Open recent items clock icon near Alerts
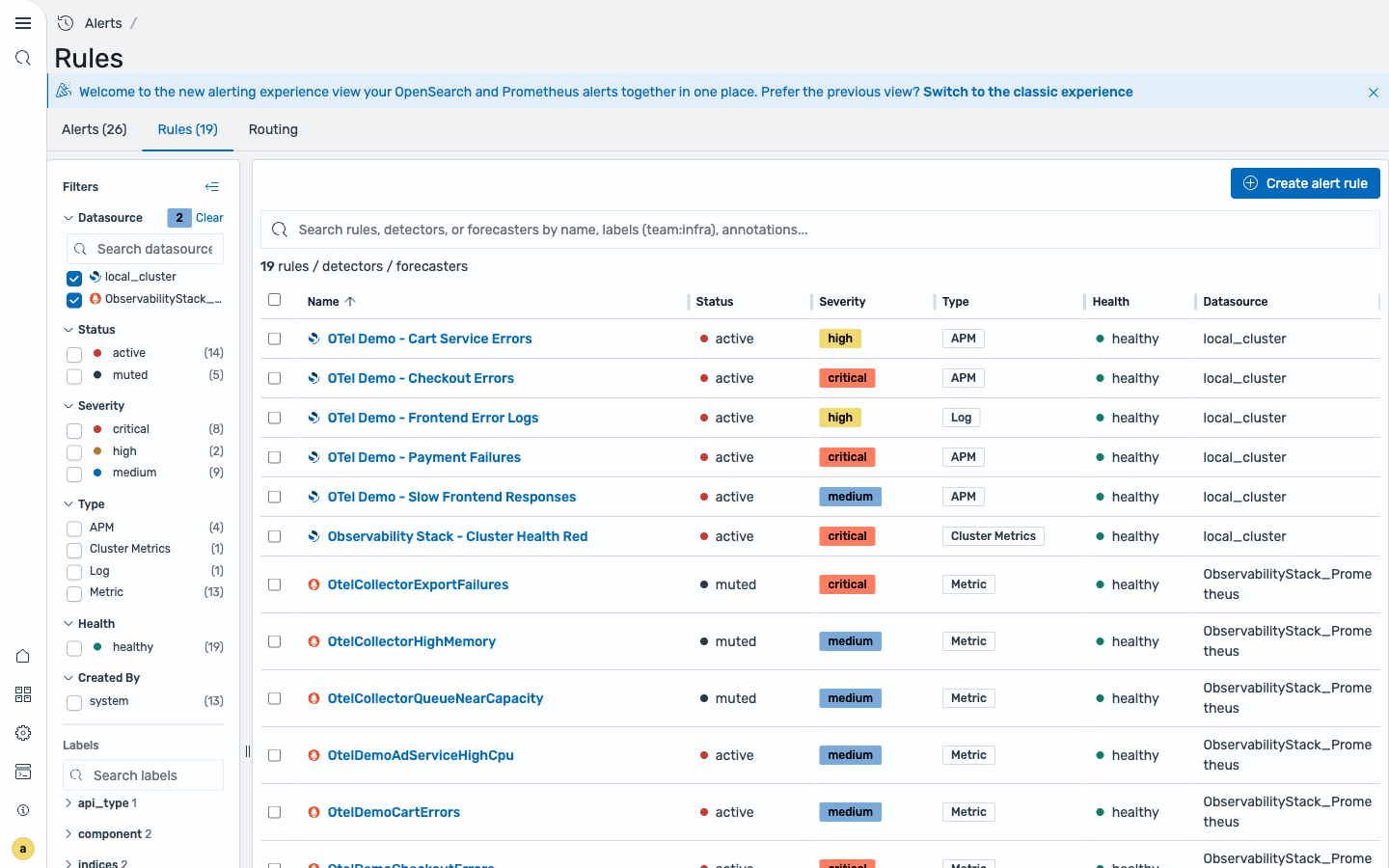Image resolution: width=1389 pixels, height=868 pixels. tap(66, 23)
